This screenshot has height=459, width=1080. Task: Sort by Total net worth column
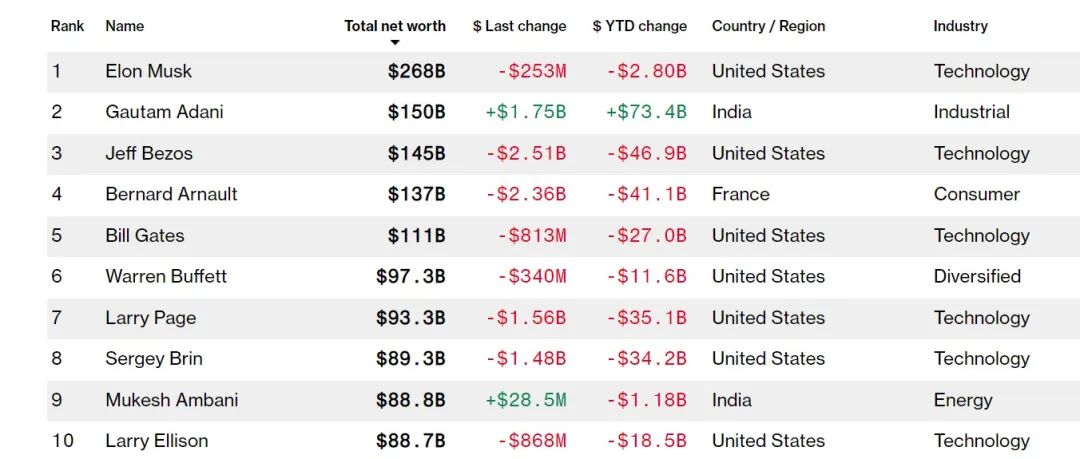395,26
